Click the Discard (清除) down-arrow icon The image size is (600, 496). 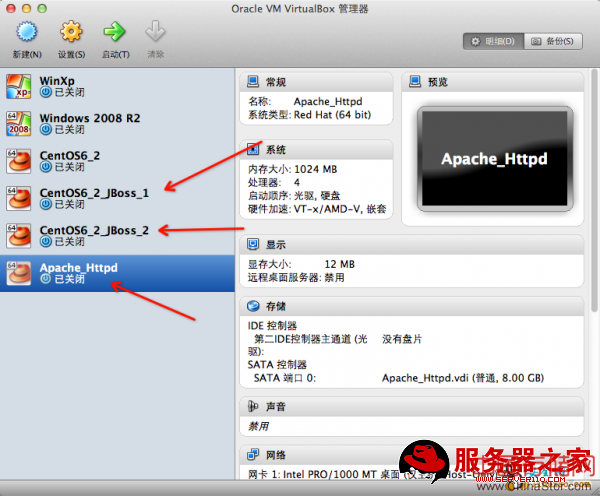pyautogui.click(x=154, y=33)
